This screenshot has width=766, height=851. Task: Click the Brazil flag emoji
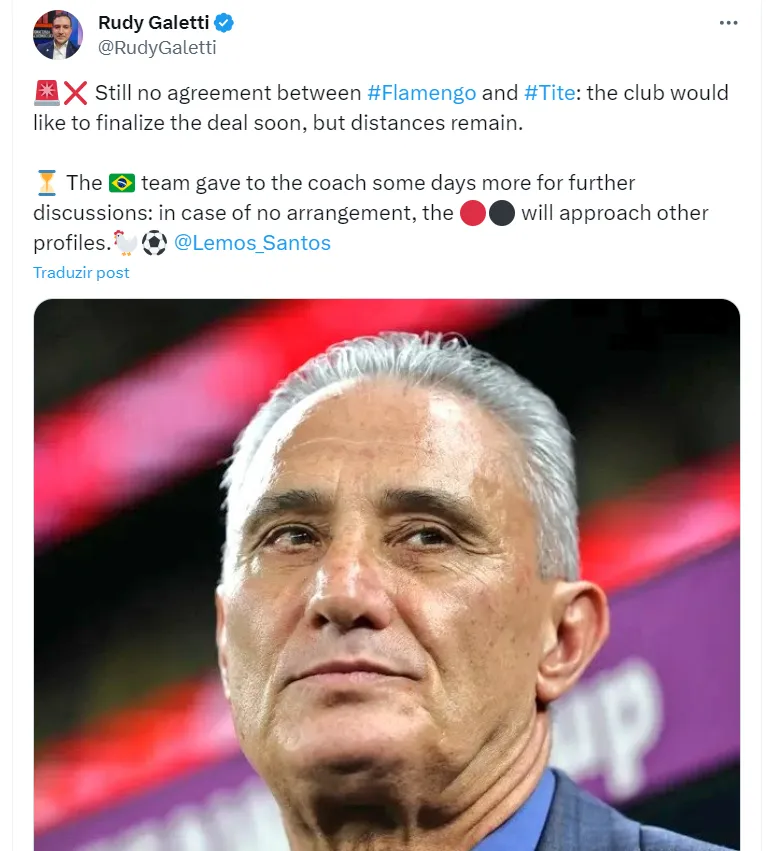[122, 183]
